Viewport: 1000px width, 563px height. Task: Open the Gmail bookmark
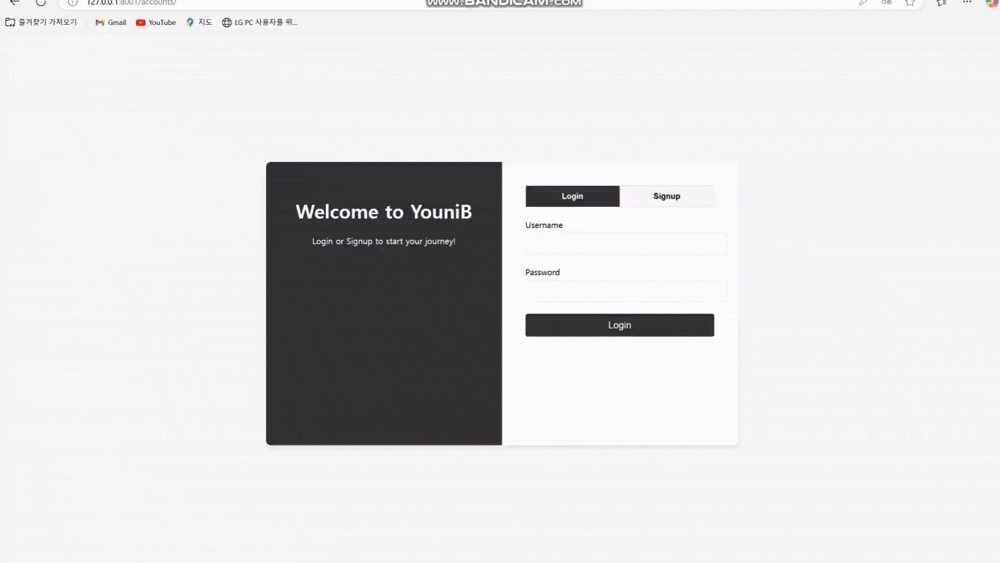tap(110, 22)
